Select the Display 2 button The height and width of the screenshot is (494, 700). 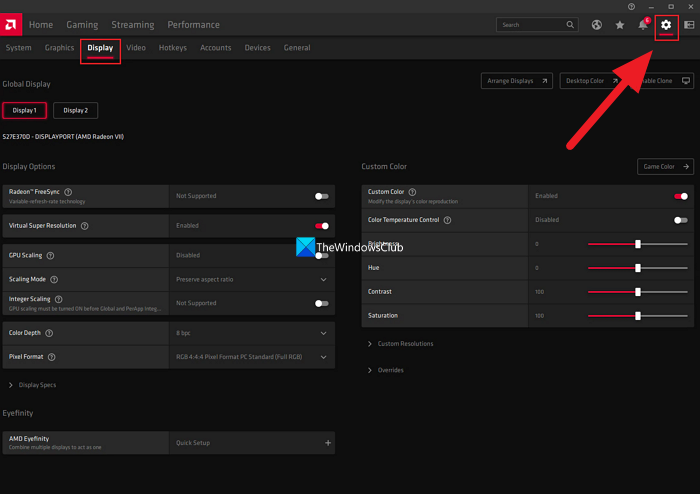coord(75,110)
